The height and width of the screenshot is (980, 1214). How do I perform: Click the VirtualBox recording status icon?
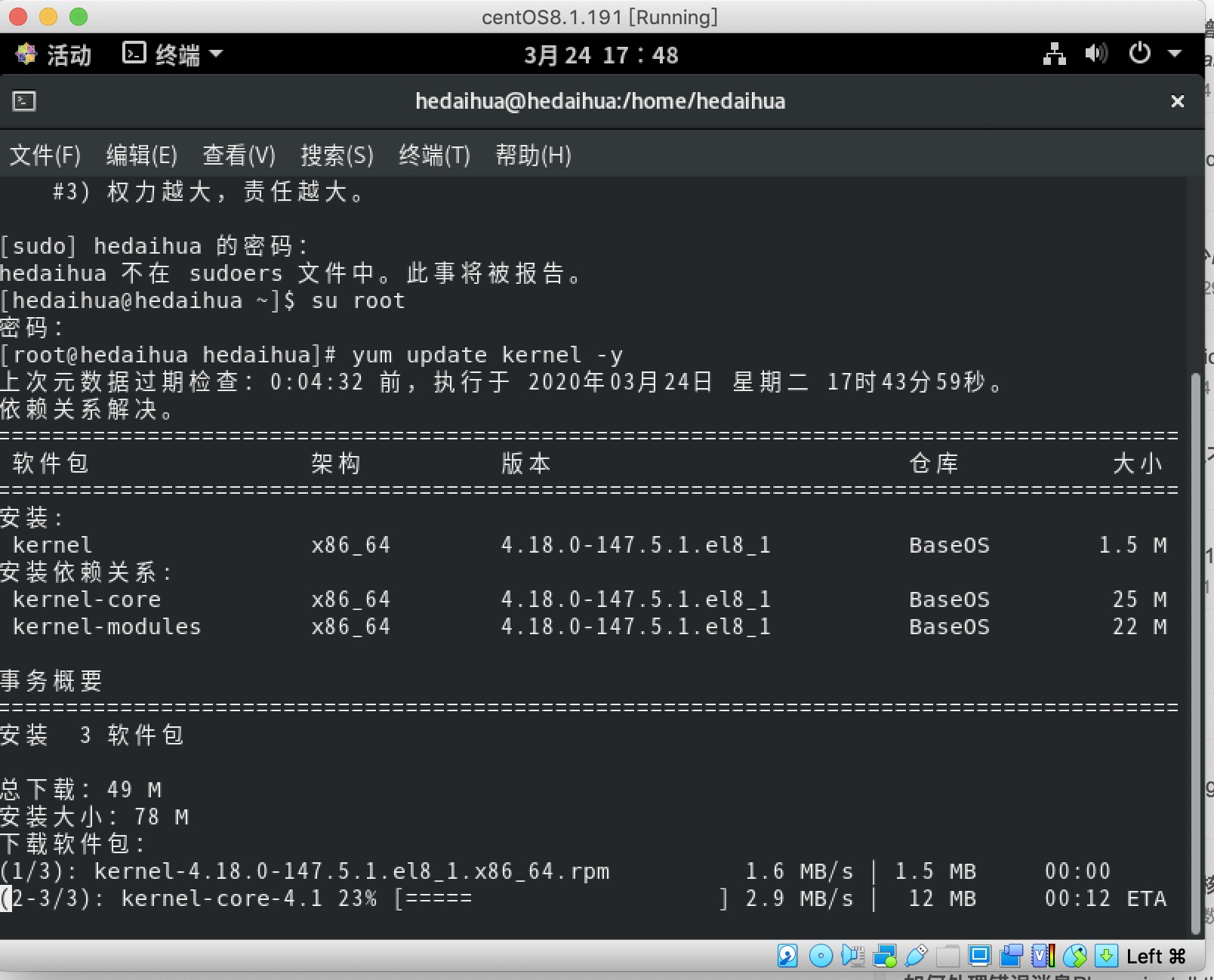tap(1011, 956)
